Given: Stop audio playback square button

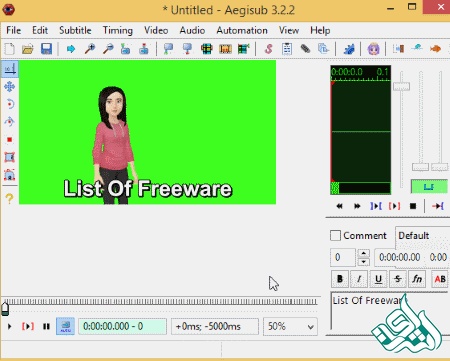Looking at the screenshot, I should [413, 206].
